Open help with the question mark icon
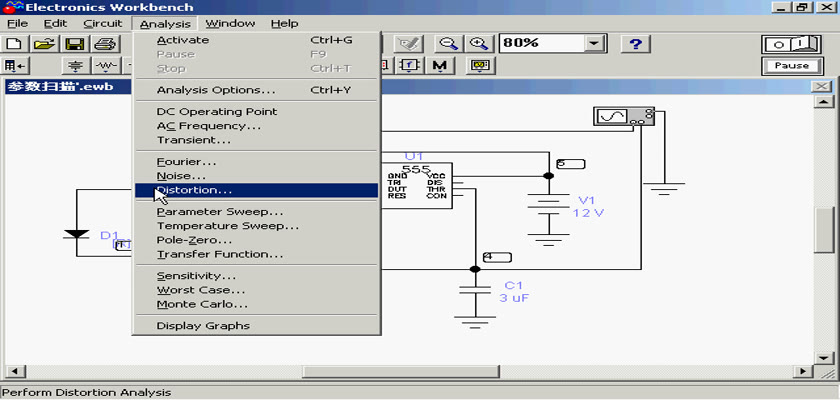Screen dimensions: 840x400 click(x=635, y=43)
